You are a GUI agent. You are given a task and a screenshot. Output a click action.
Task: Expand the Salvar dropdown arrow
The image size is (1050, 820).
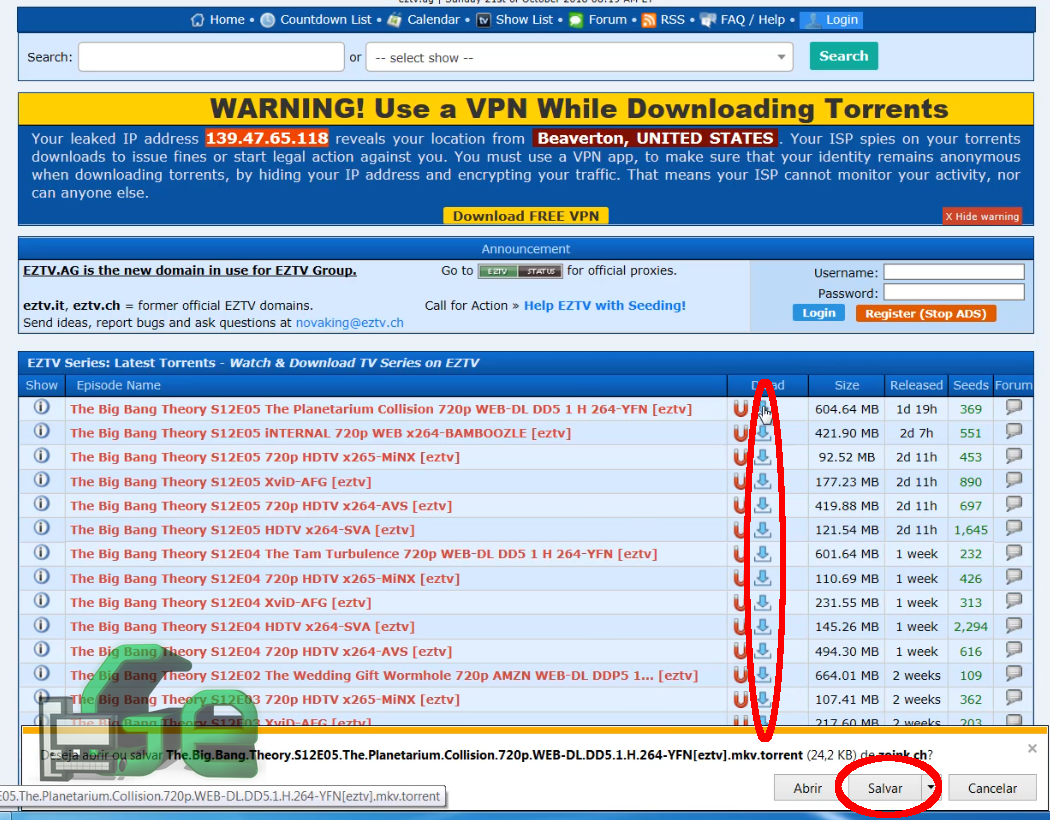930,788
